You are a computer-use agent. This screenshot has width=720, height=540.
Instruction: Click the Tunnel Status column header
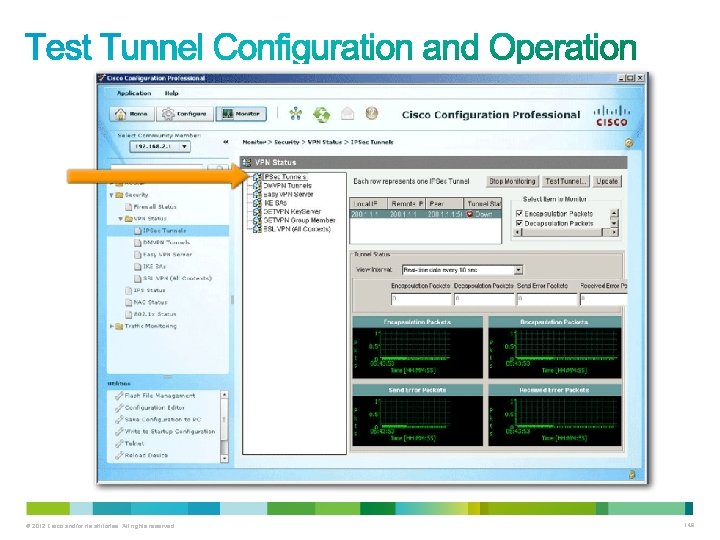pos(483,203)
